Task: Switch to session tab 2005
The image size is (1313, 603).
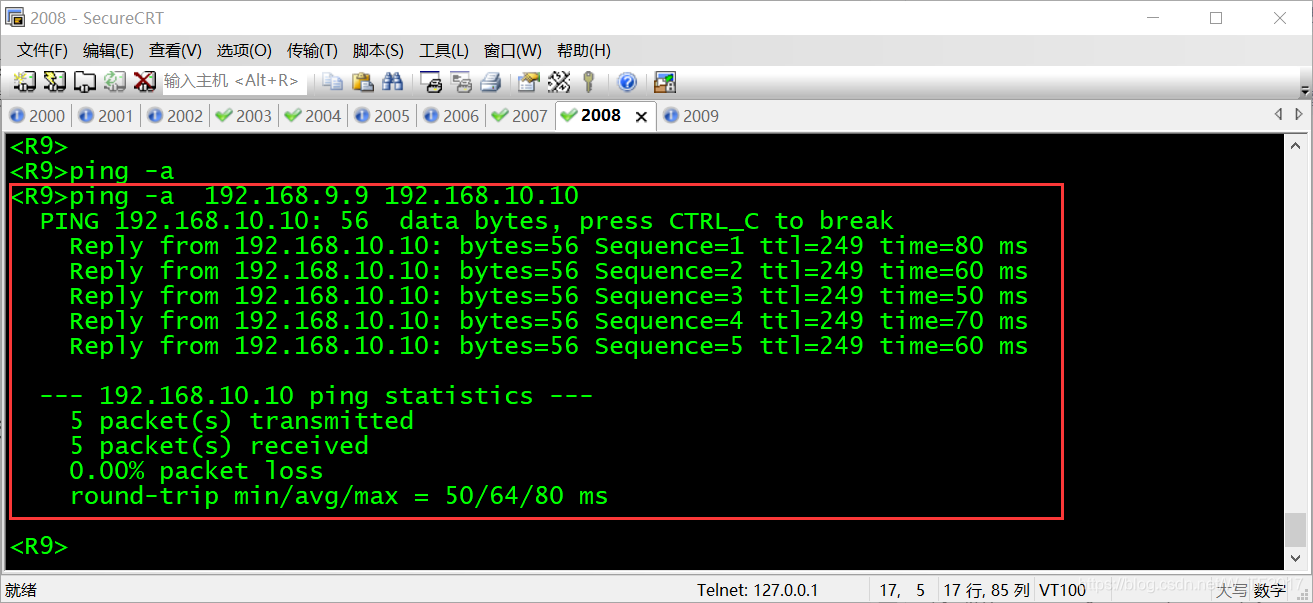Action: (382, 116)
